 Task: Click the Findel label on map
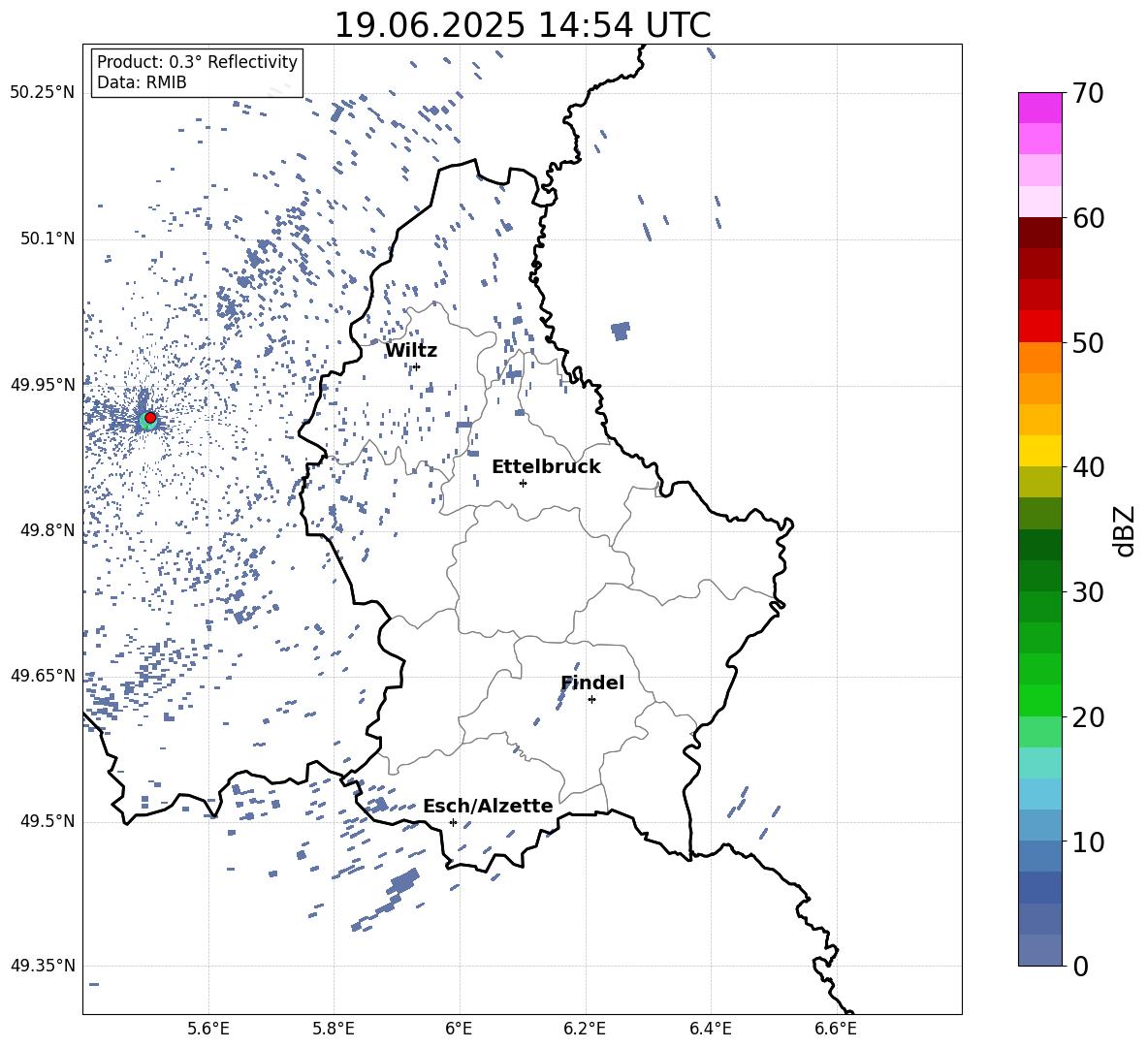592,683
